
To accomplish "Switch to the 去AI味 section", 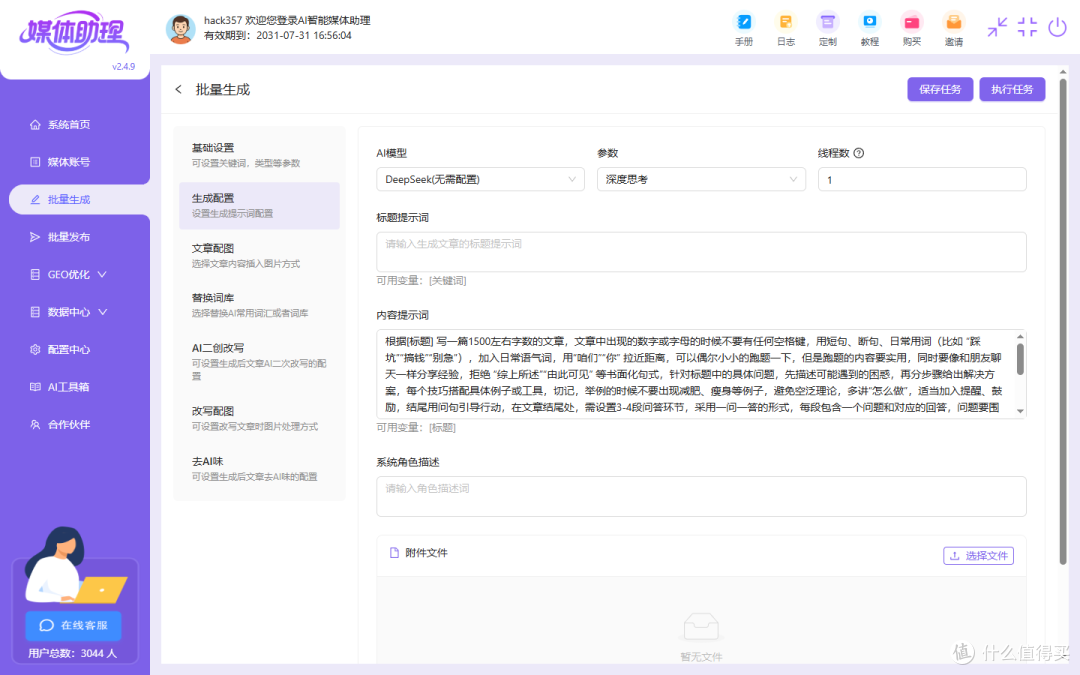I will pos(259,468).
